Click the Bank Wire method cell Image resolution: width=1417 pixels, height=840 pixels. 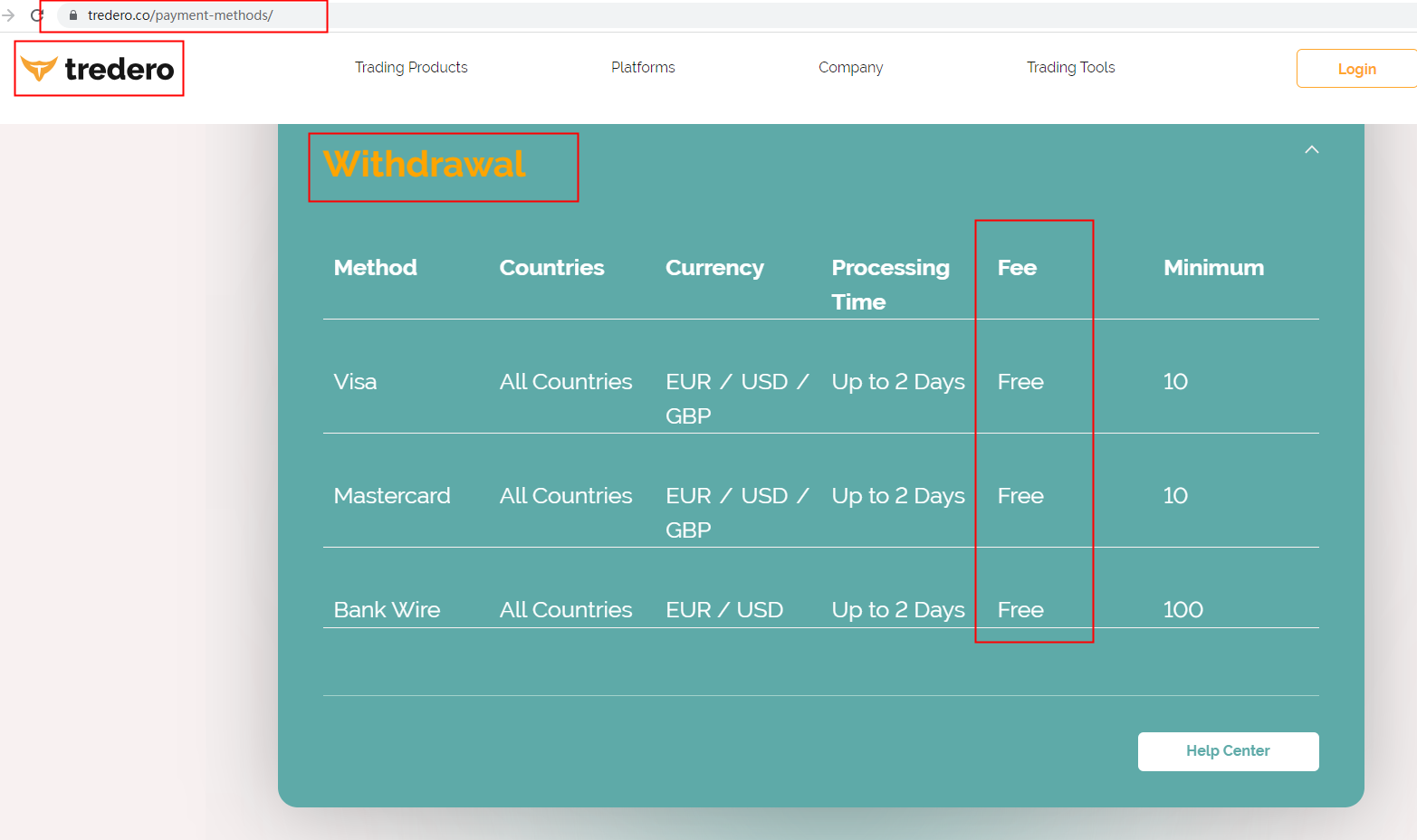coord(387,610)
